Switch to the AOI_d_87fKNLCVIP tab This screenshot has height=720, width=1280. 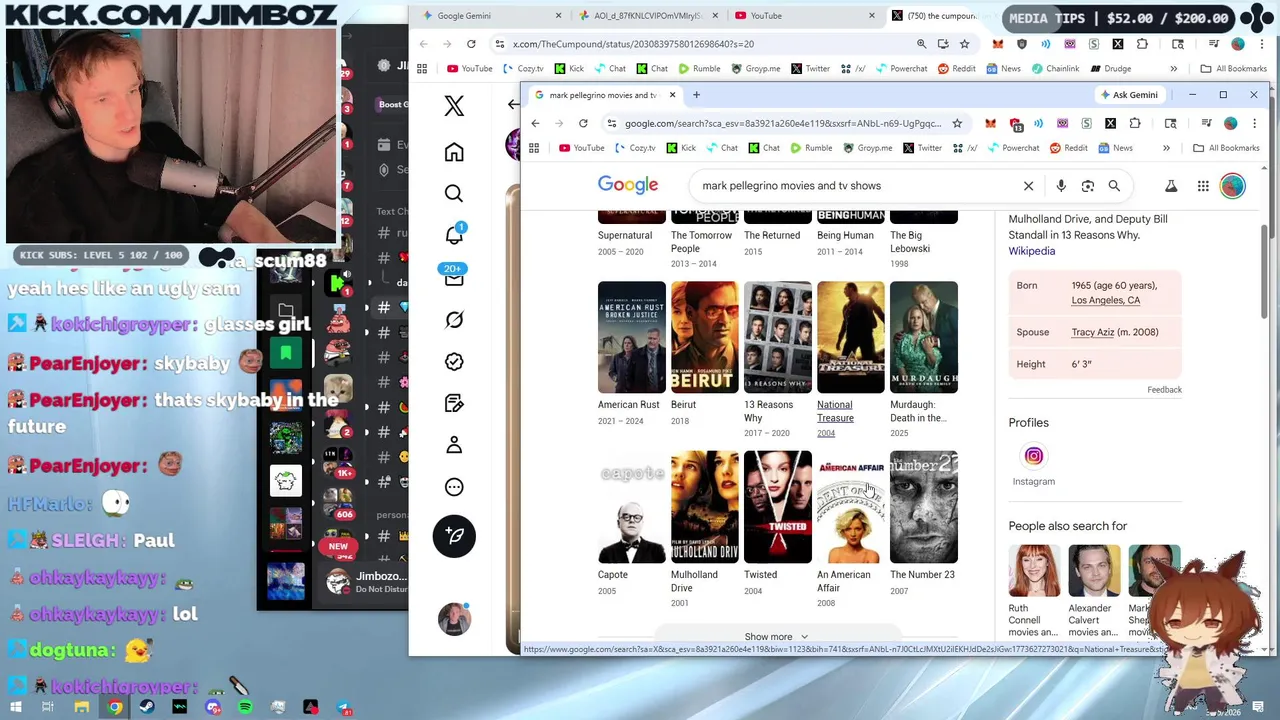point(647,16)
